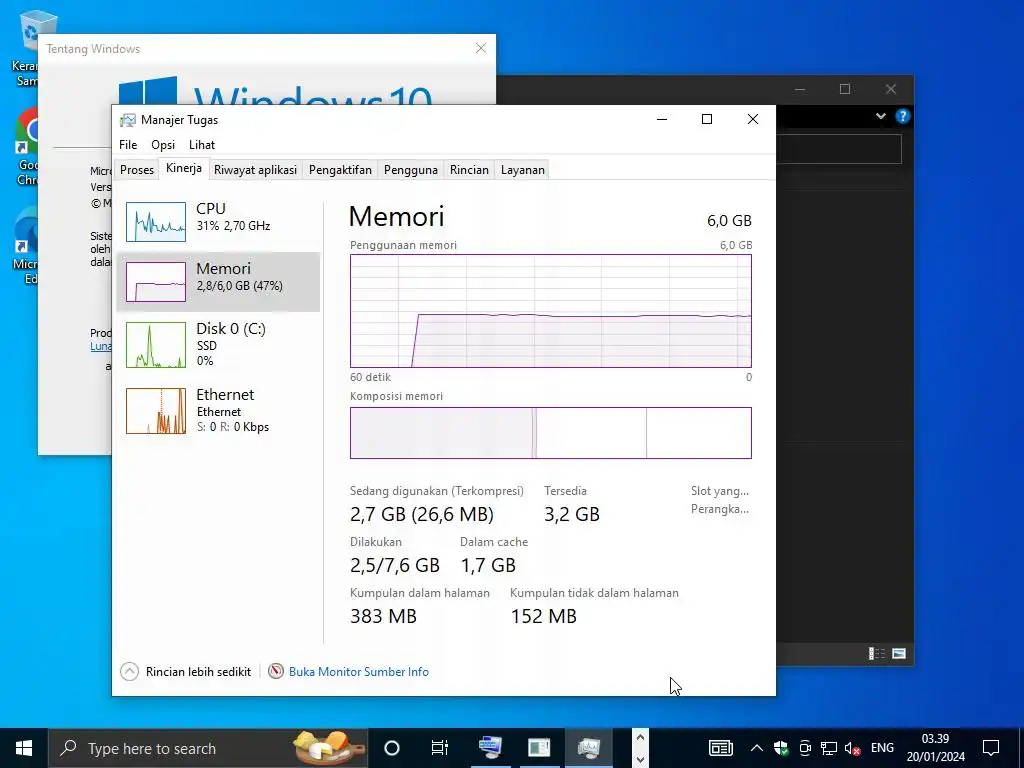Click the muted volume tray icon
This screenshot has height=768, width=1024.
pyautogui.click(x=852, y=748)
